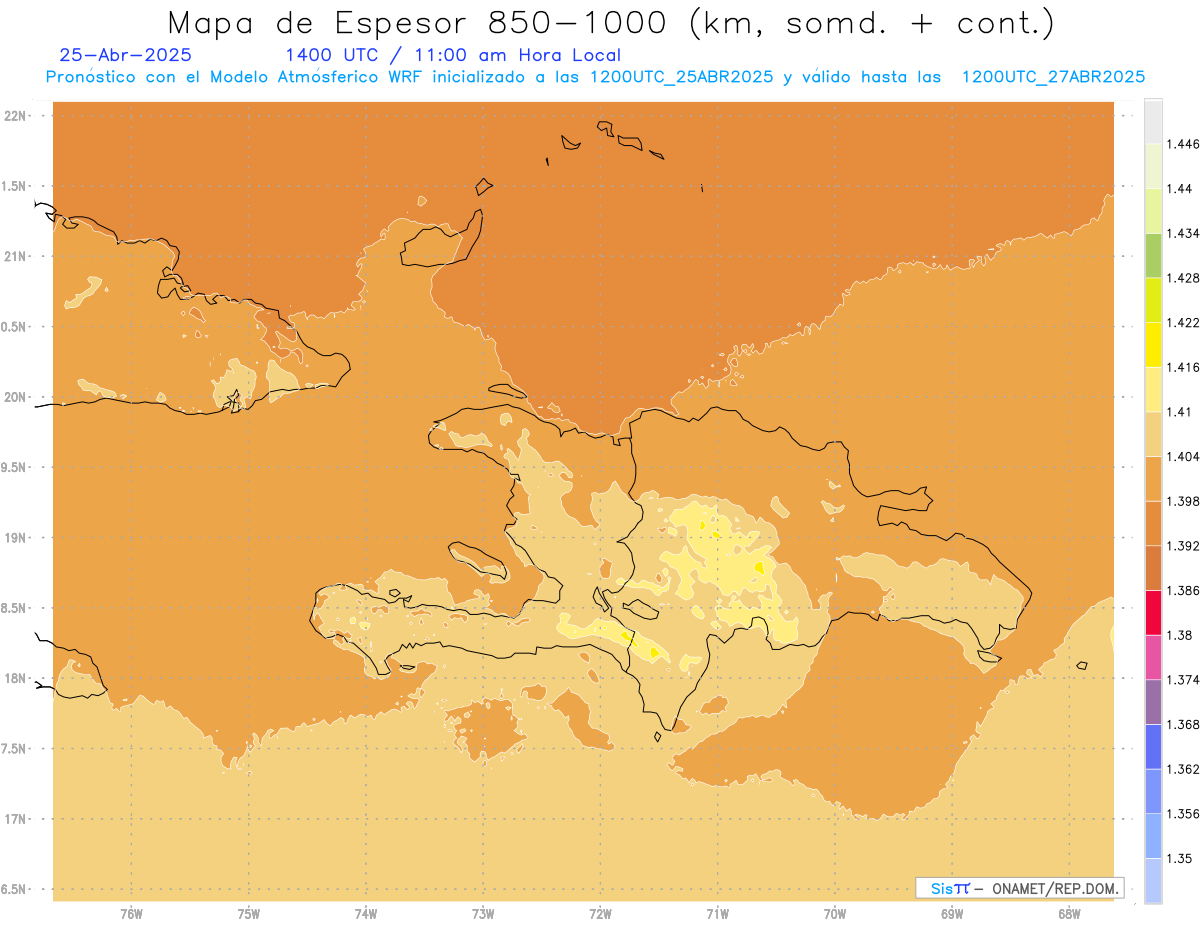Click the legend value 1.392
The image size is (1200, 927).
(1183, 546)
